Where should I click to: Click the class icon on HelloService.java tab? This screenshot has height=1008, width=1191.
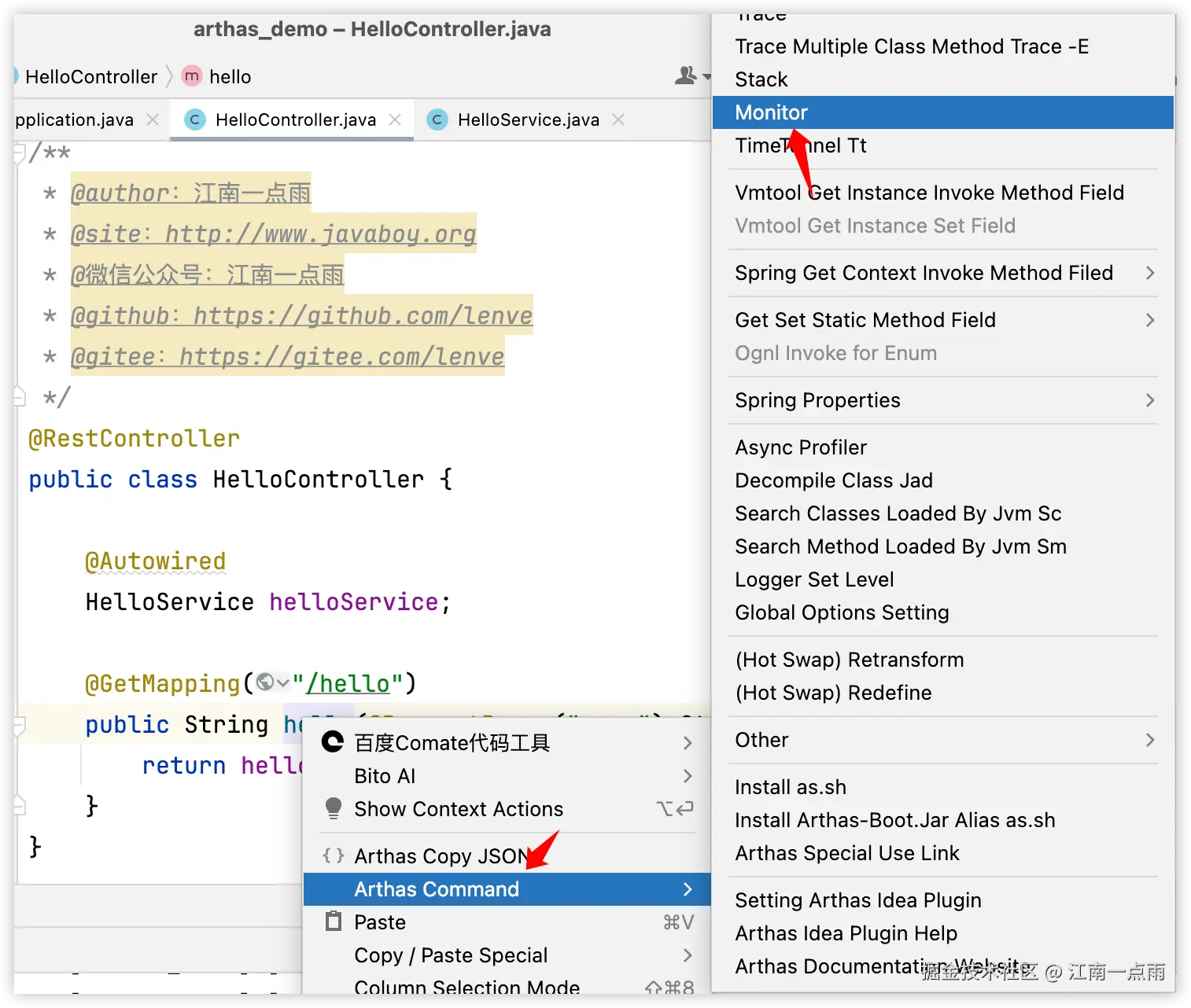[437, 120]
